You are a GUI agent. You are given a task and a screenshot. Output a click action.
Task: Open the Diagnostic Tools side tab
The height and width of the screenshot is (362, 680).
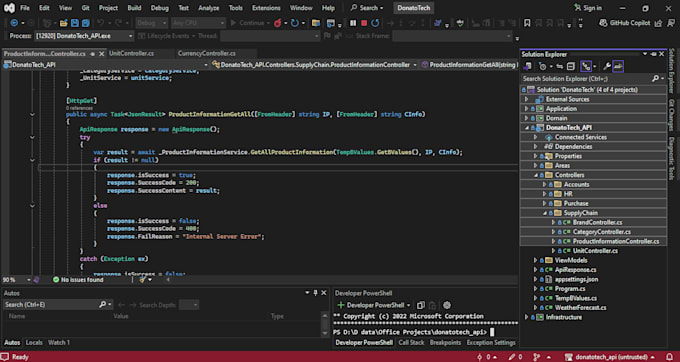pos(671,159)
